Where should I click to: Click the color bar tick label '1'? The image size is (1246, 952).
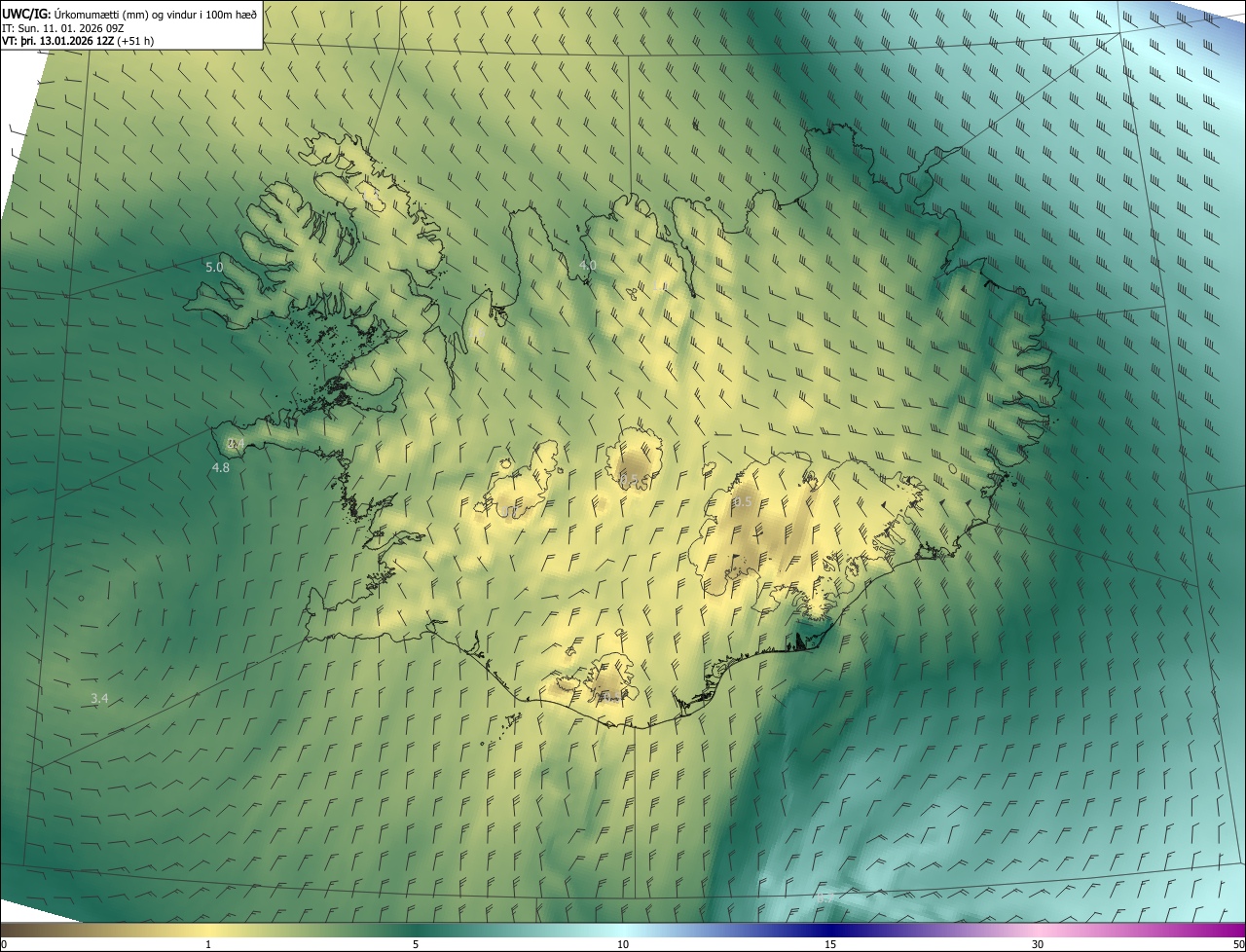[x=208, y=944]
